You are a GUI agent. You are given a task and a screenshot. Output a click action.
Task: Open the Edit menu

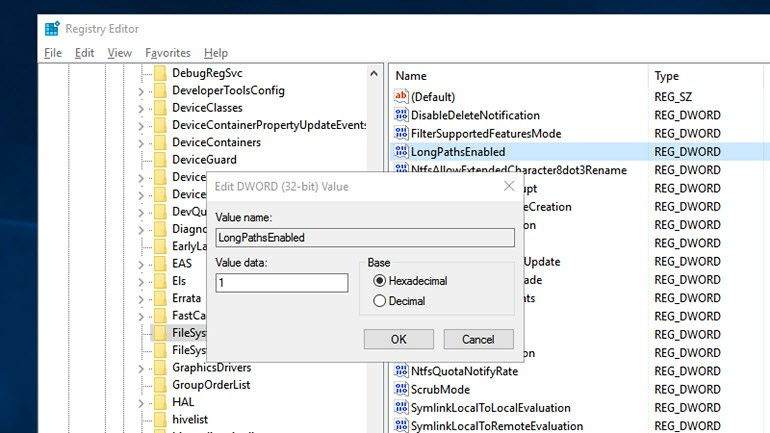84,53
